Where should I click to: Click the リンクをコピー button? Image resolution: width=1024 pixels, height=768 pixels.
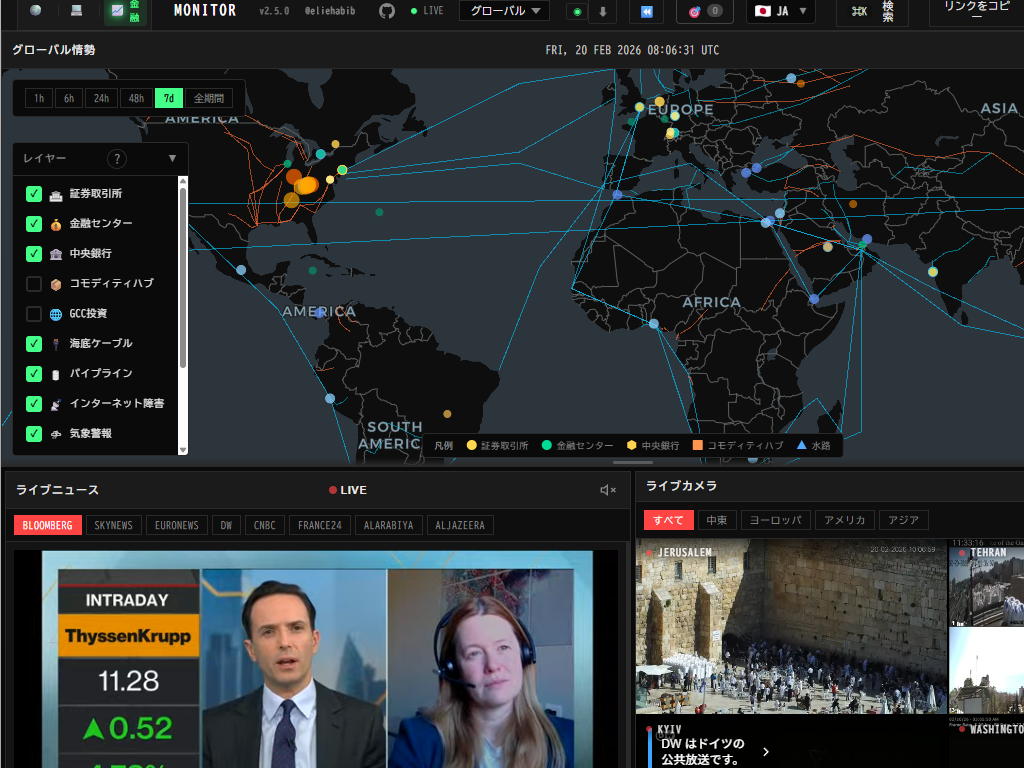point(976,10)
